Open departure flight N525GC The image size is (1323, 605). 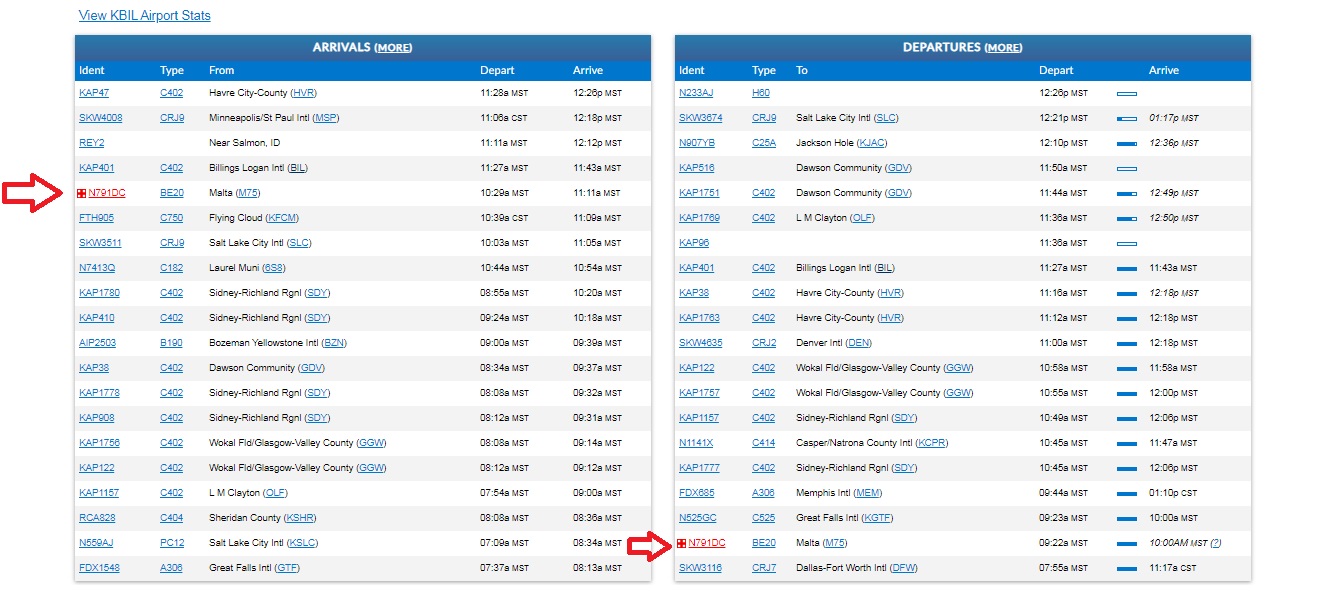coord(698,518)
